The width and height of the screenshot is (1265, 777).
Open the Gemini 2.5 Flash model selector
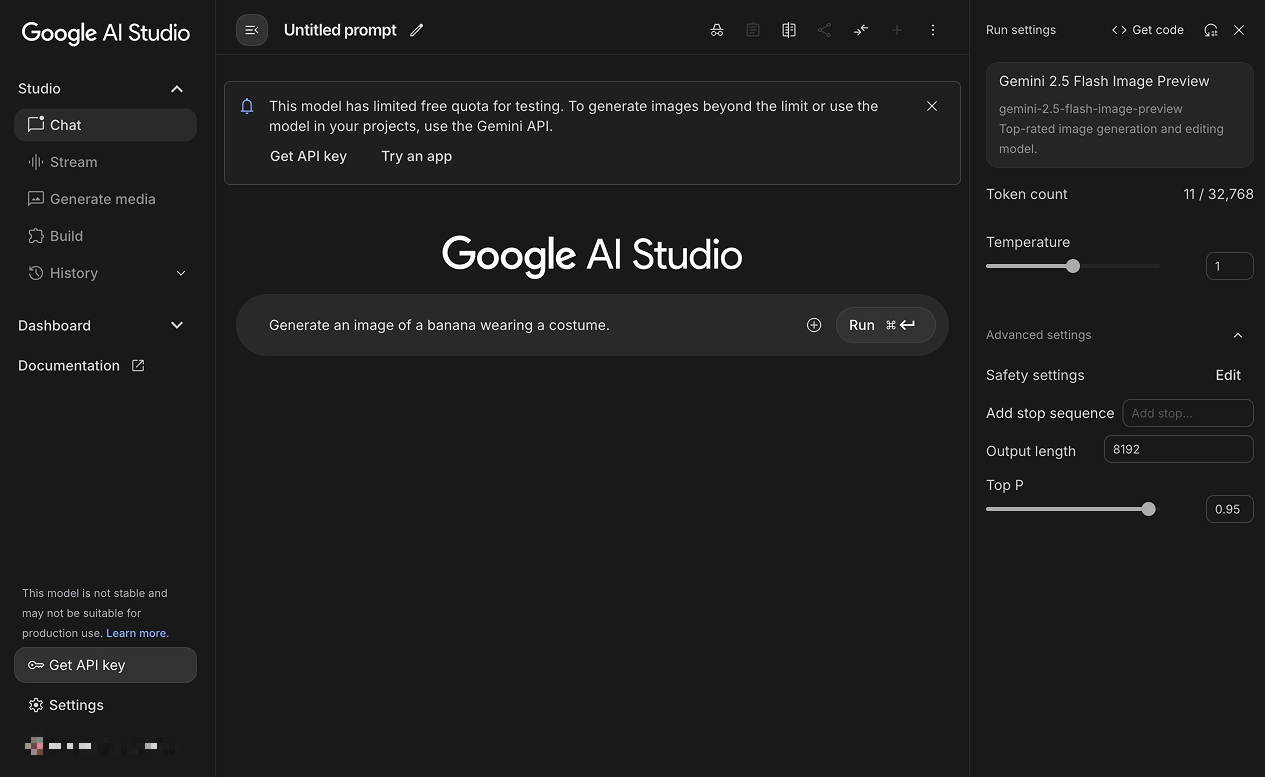[1120, 115]
